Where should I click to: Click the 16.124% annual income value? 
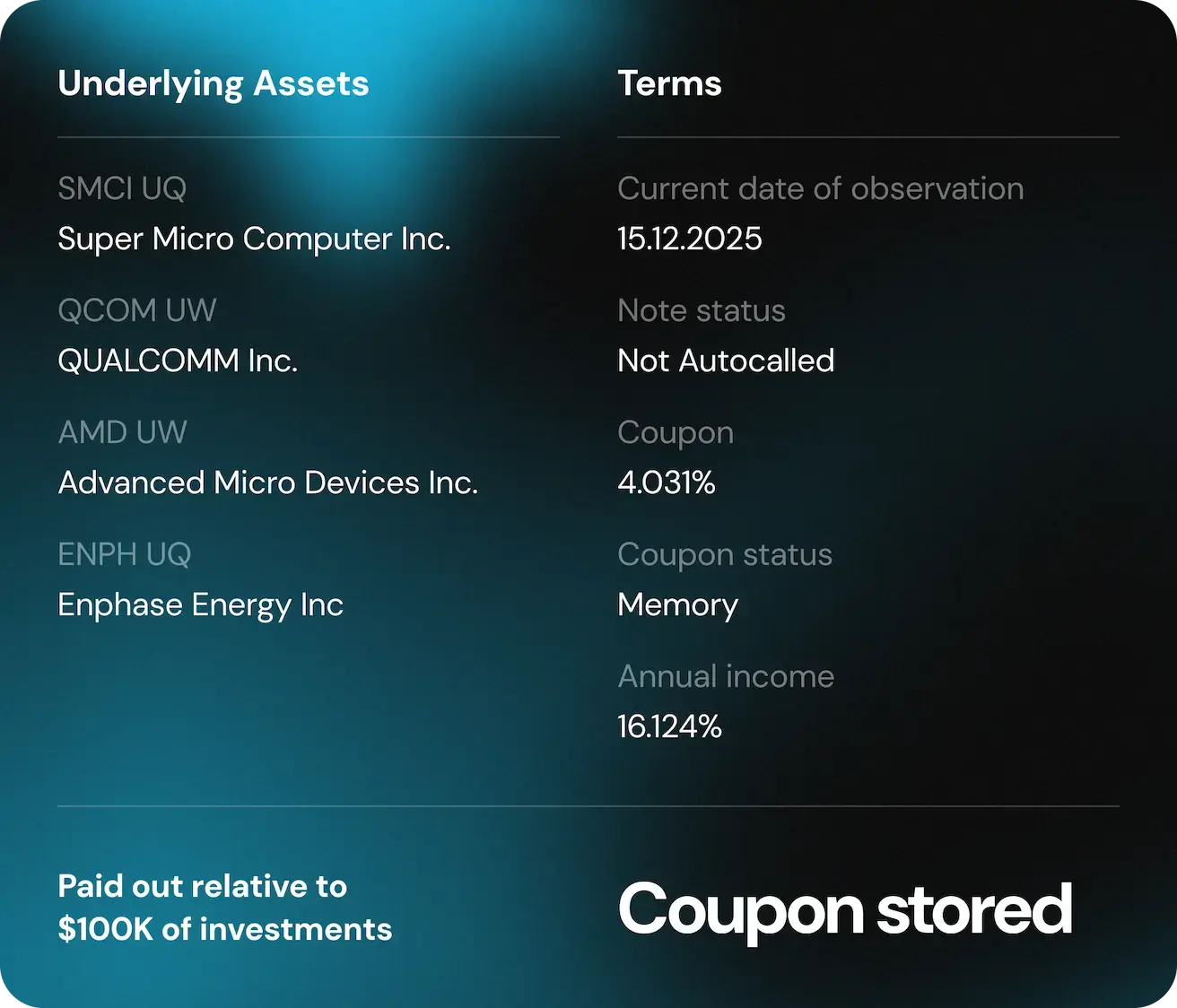tap(669, 726)
